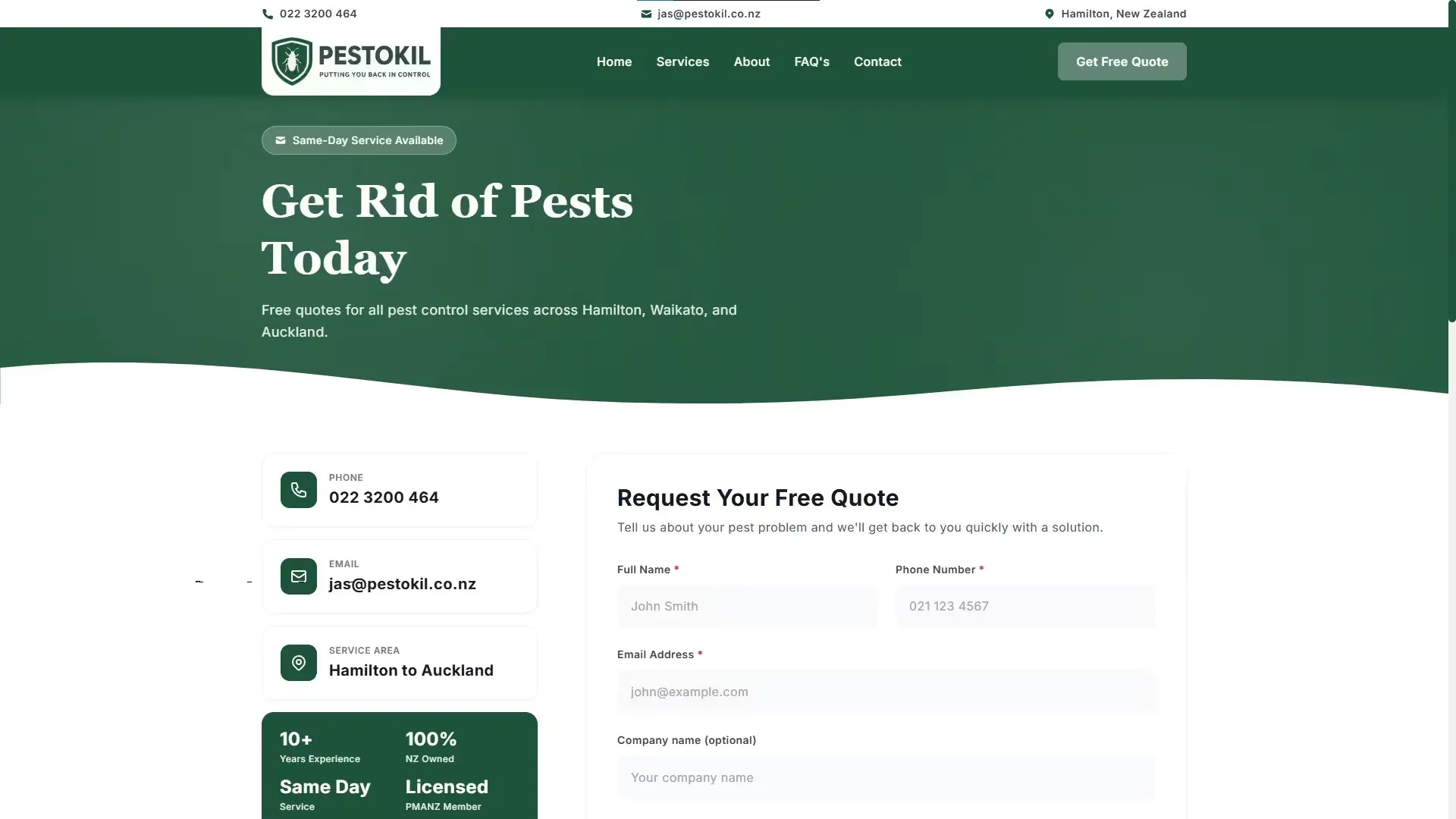Click the map pin icon in Service Area card
The height and width of the screenshot is (819, 1456).
tap(299, 663)
